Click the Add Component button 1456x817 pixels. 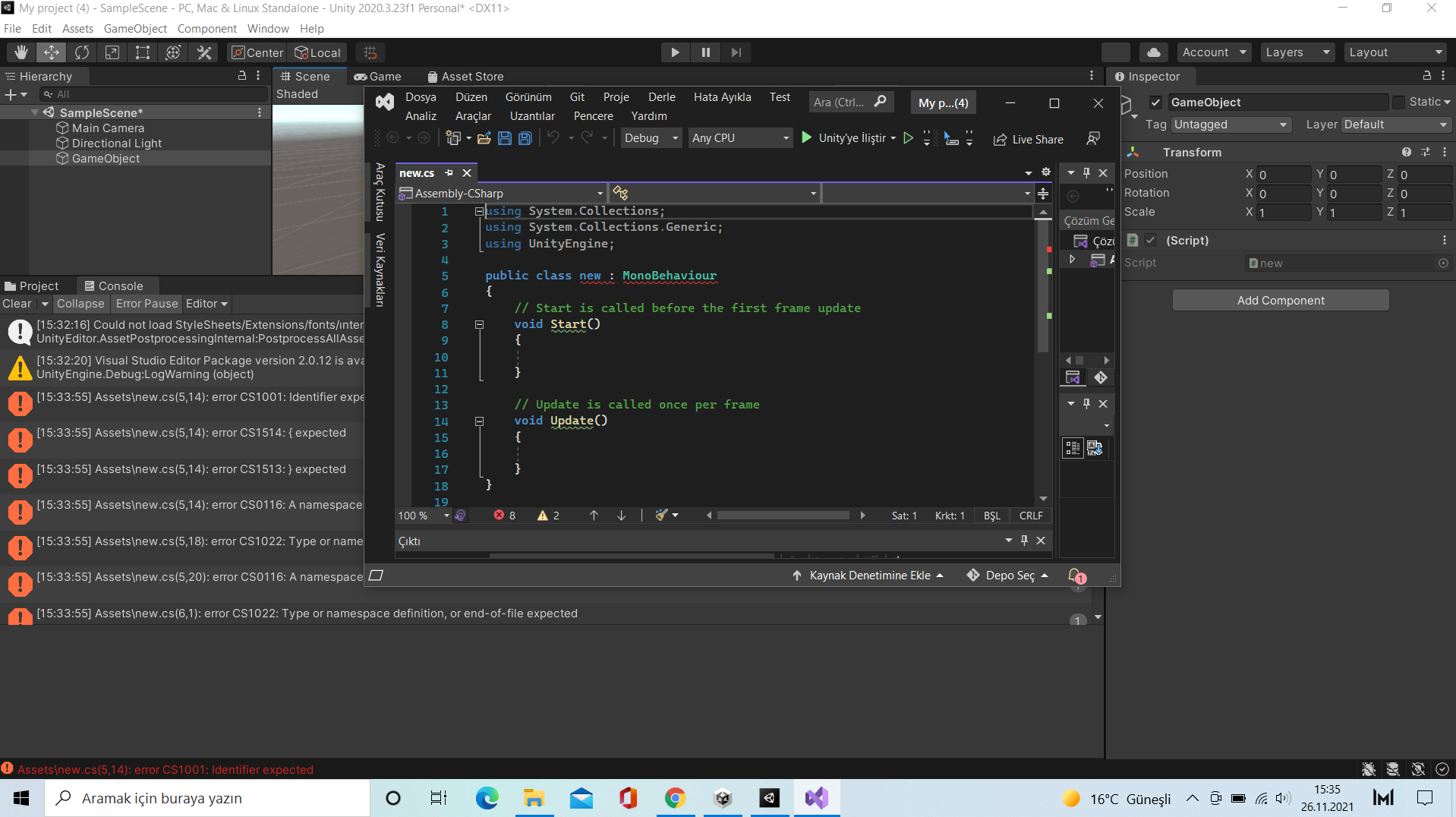[x=1280, y=301]
